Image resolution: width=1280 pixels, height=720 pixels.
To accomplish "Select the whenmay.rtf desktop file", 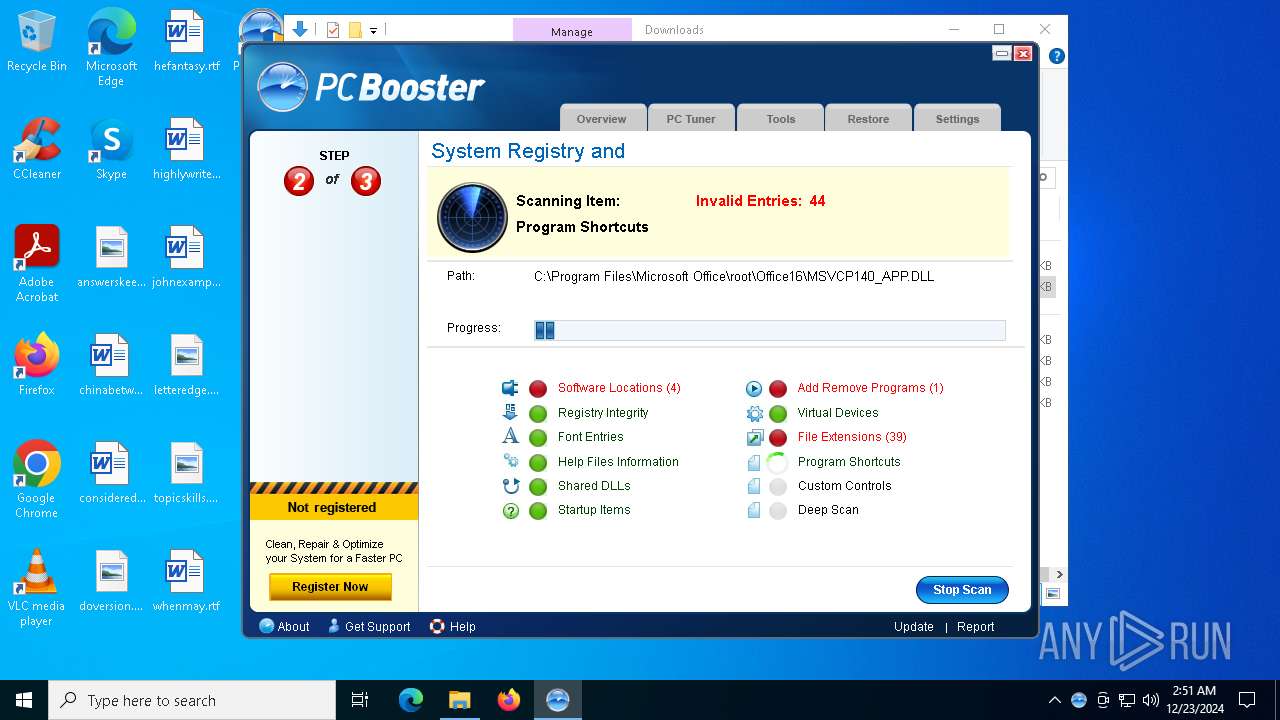I will pos(186,582).
